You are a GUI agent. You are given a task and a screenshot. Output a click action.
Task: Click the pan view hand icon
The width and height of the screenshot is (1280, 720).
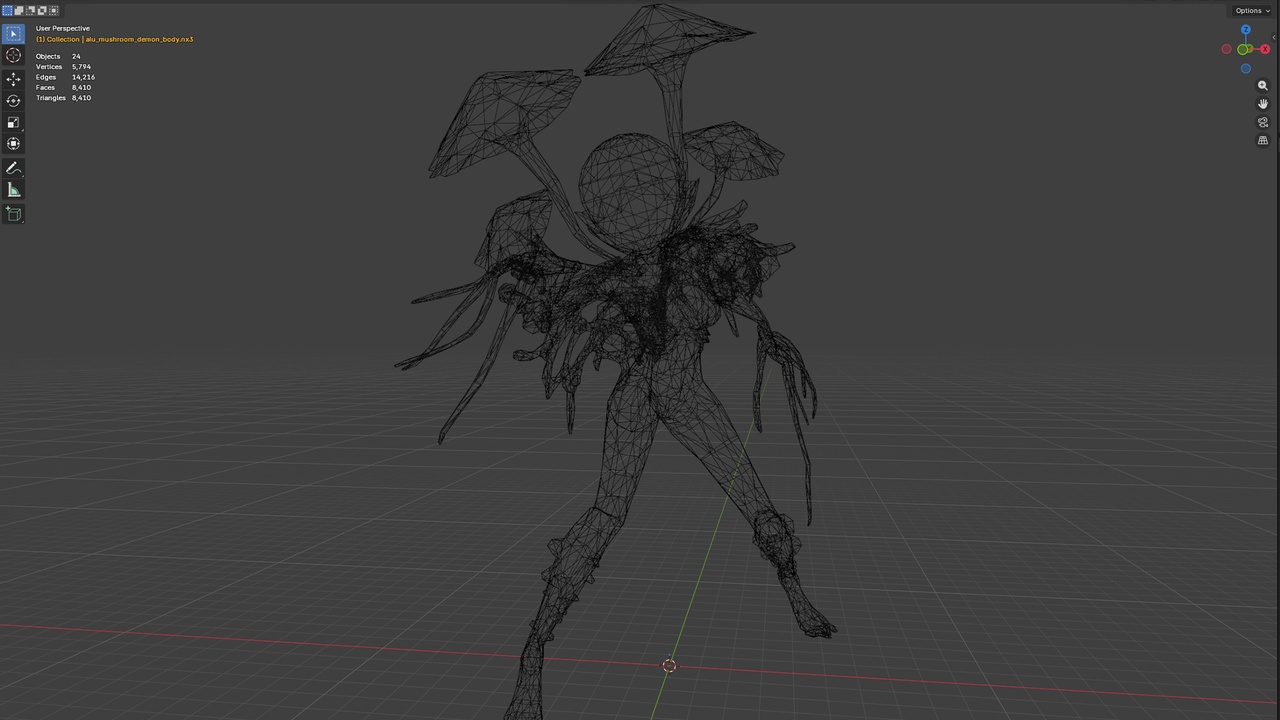click(x=1263, y=104)
